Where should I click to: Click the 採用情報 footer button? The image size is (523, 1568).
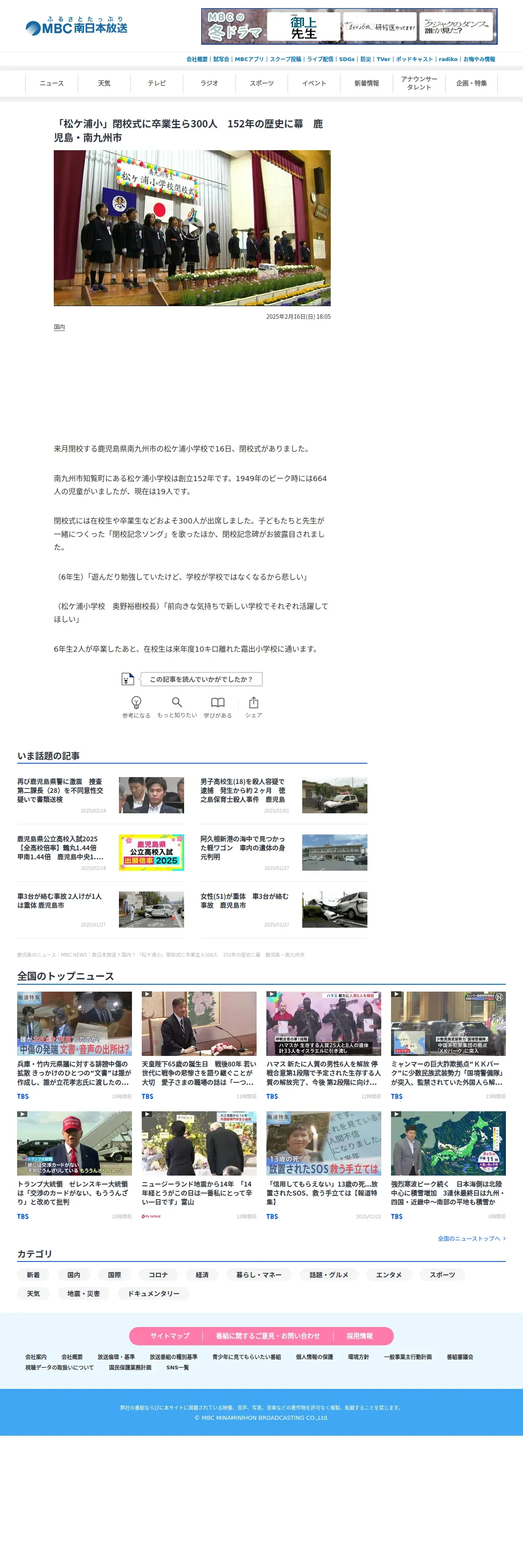coord(359,1336)
